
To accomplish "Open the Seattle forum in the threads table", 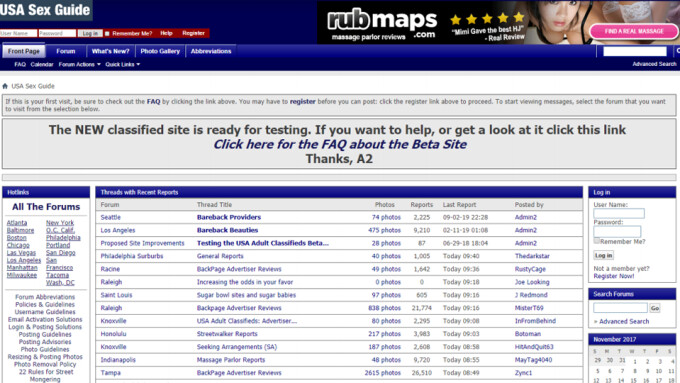I will pos(111,217).
